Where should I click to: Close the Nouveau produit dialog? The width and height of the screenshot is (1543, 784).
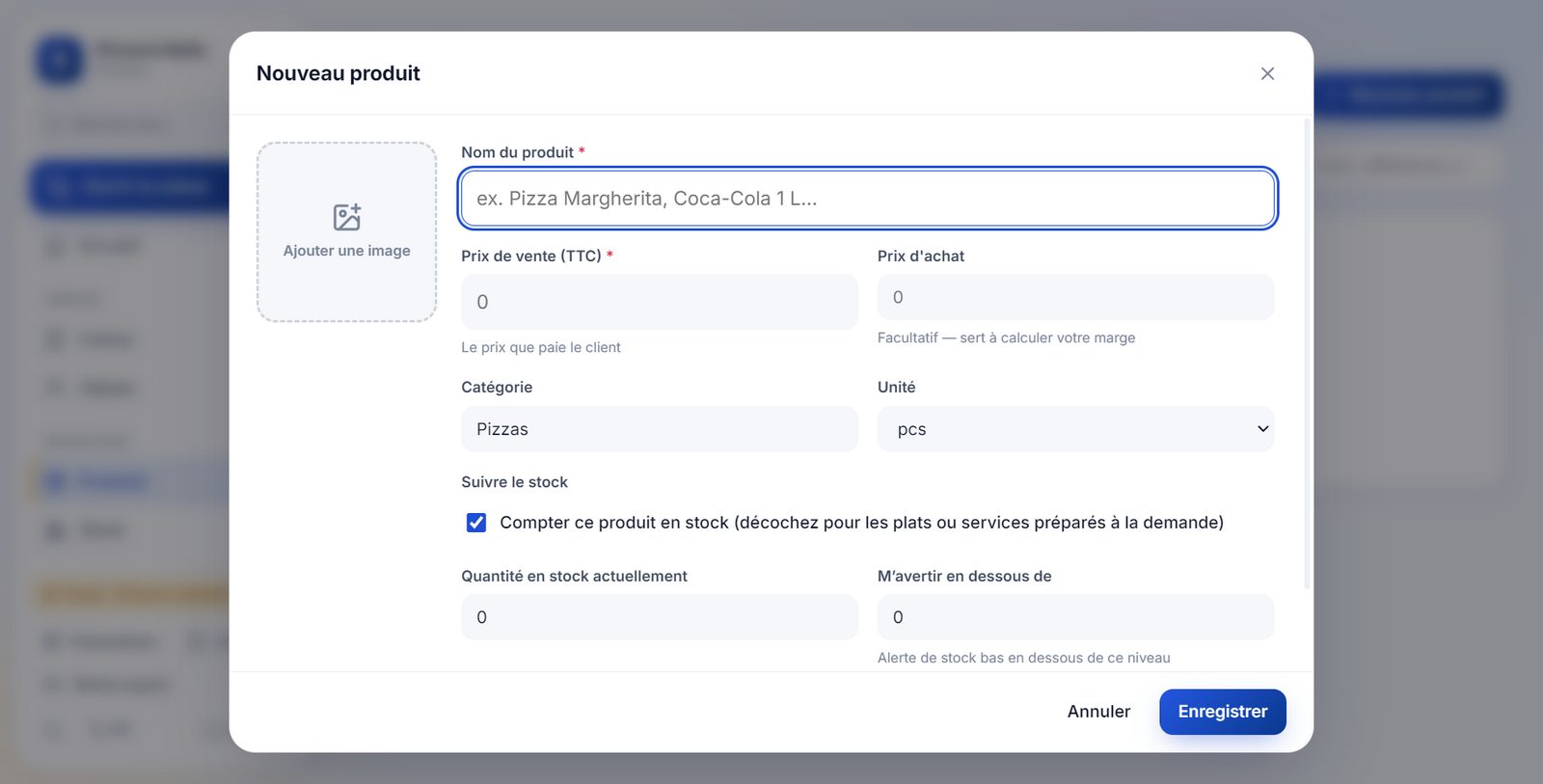click(x=1267, y=73)
